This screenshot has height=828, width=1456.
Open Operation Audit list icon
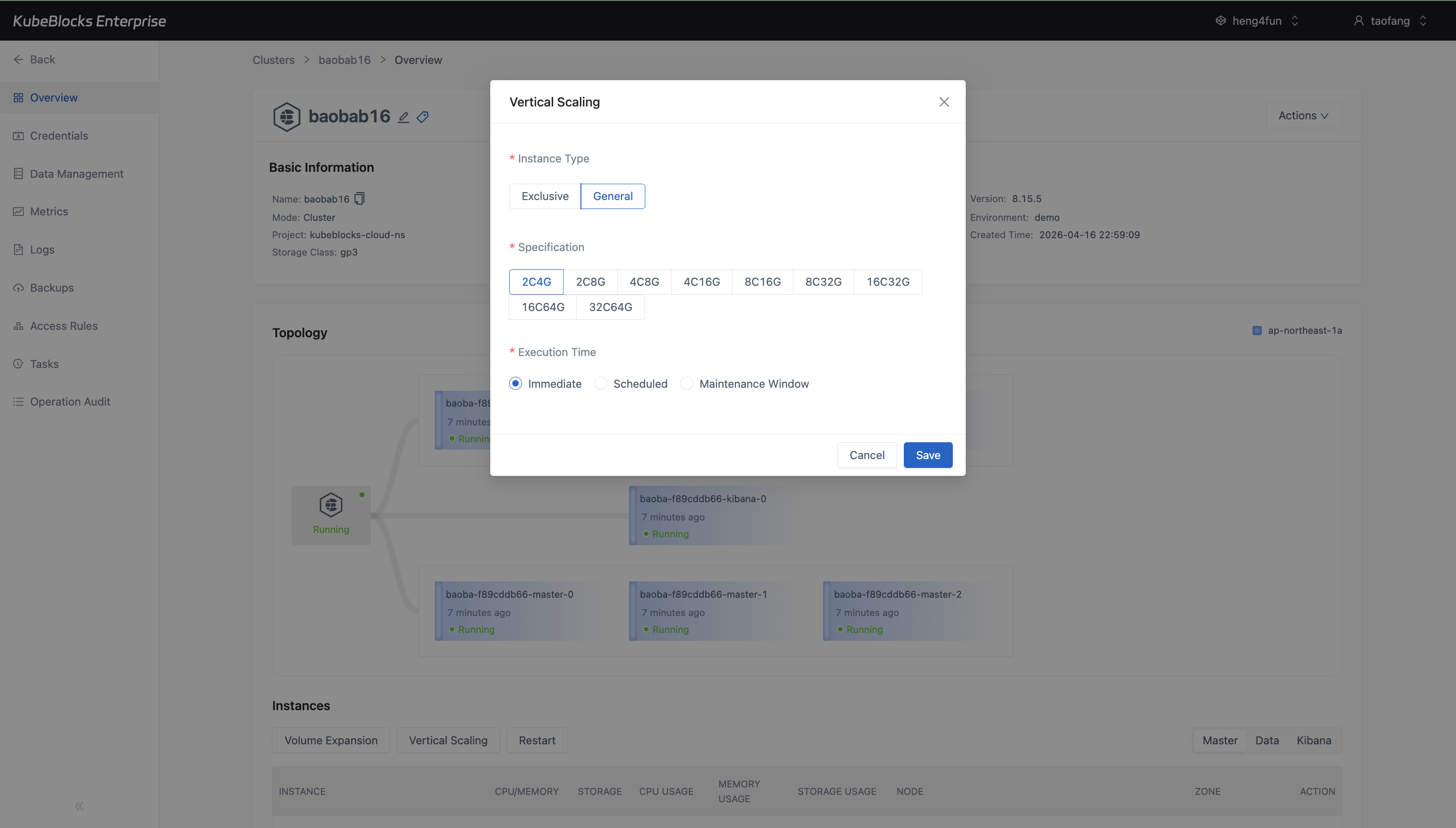[x=18, y=402]
